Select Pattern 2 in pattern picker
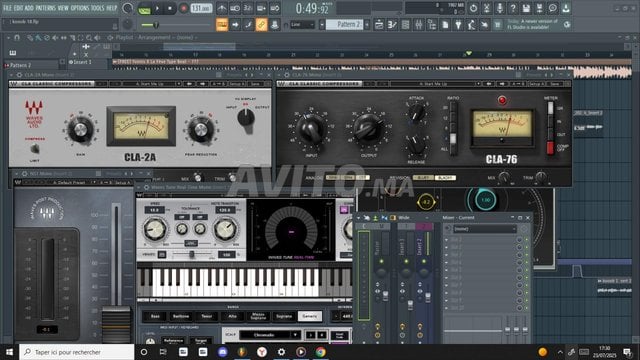 tap(31, 65)
